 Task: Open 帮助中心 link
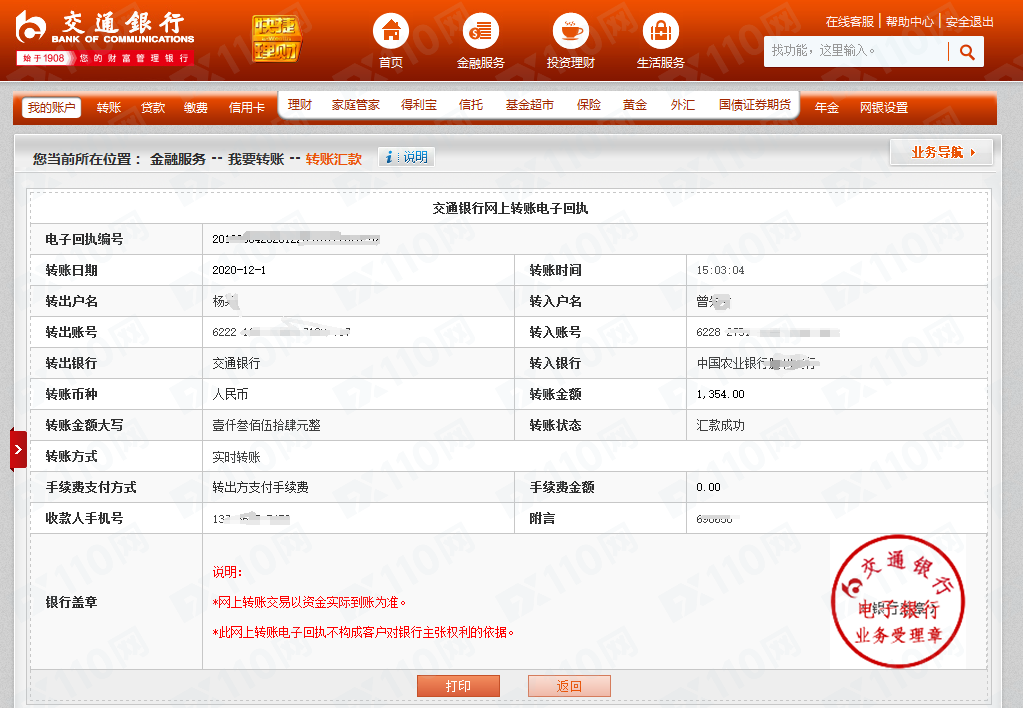(909, 22)
